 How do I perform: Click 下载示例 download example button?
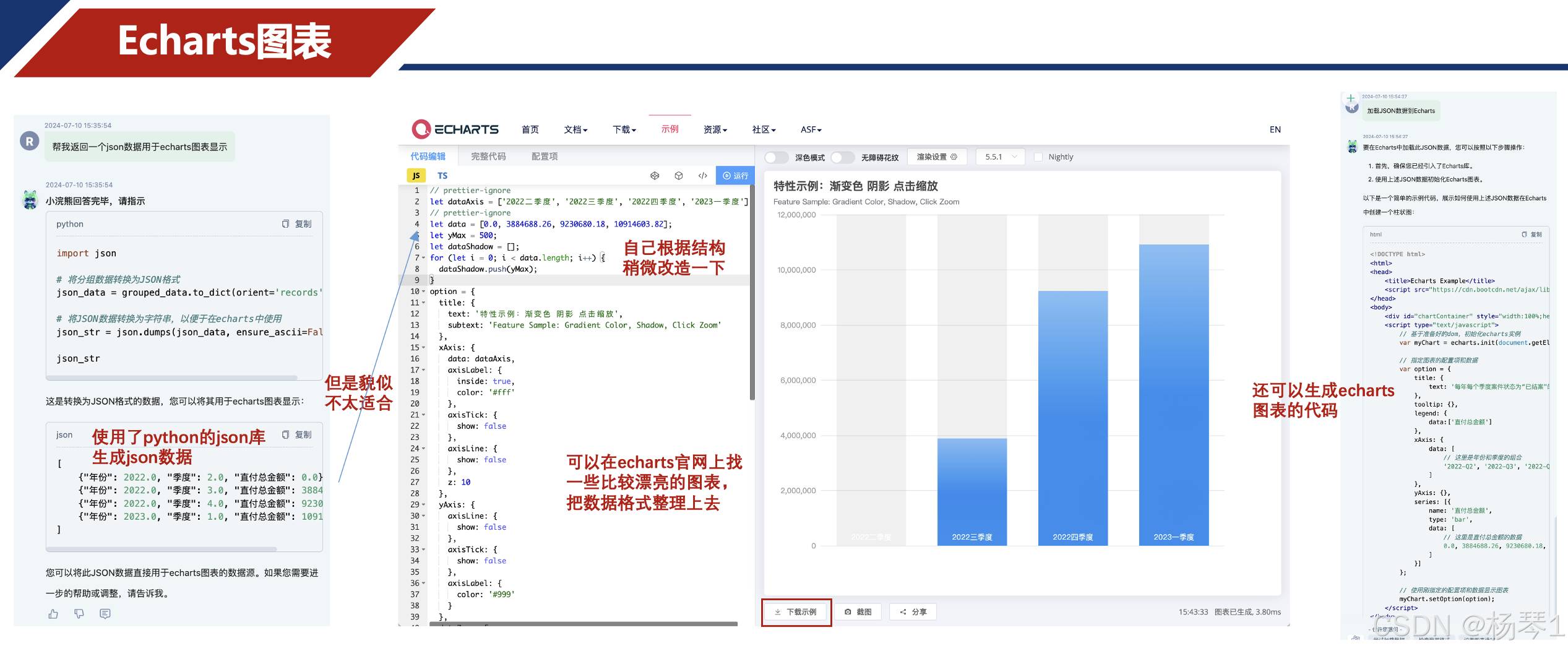[796, 612]
